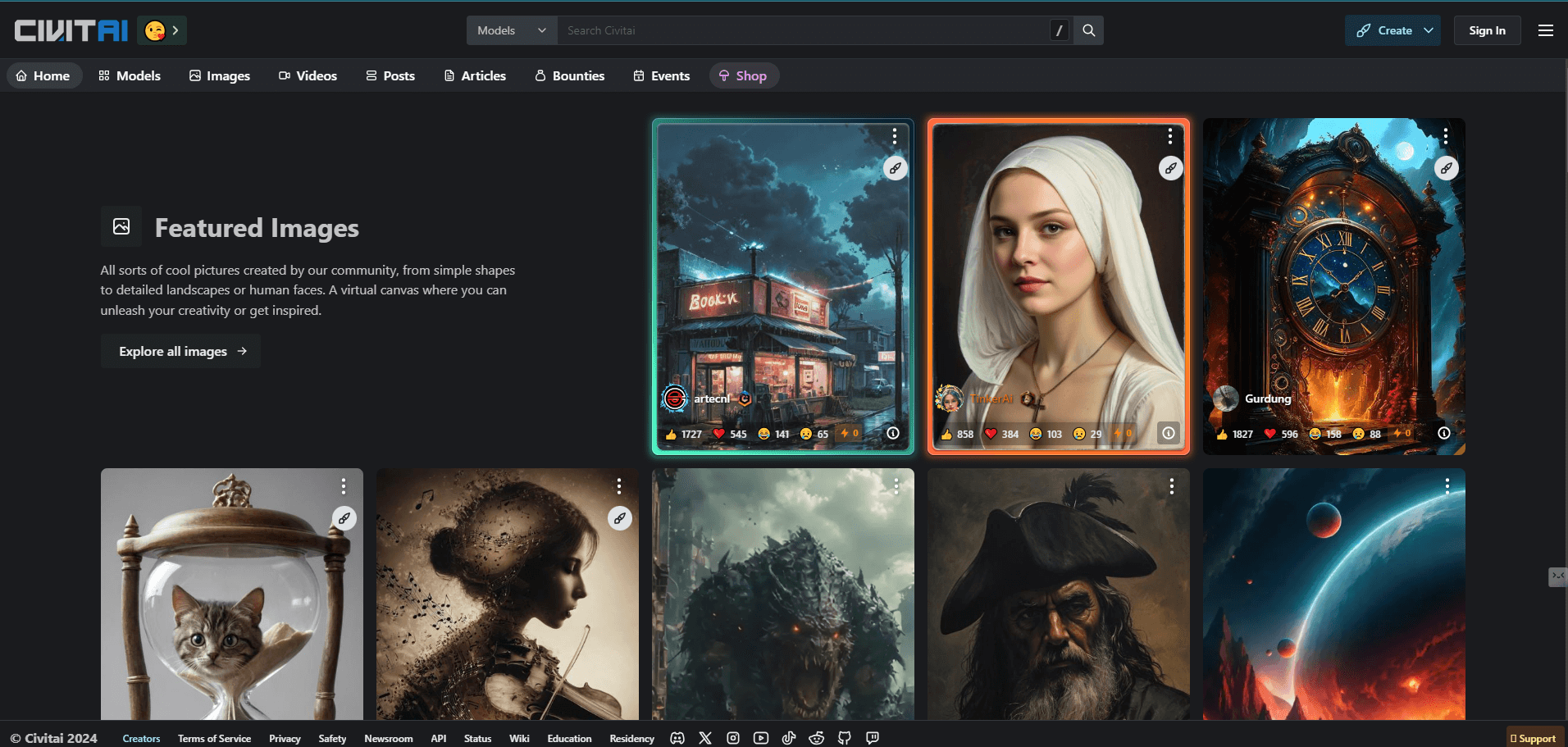Click Gurdung's profile avatar
The width and height of the screenshot is (1568, 747).
[1225, 399]
